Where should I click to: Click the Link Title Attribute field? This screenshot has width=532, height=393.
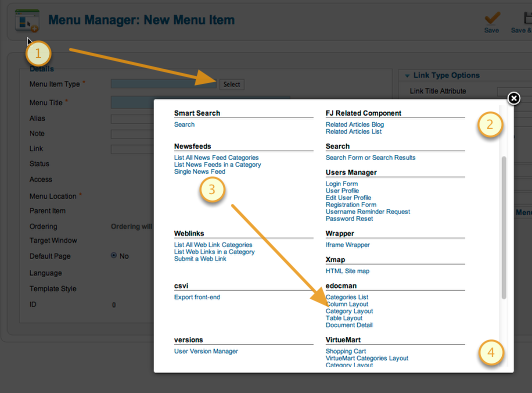(x=514, y=91)
